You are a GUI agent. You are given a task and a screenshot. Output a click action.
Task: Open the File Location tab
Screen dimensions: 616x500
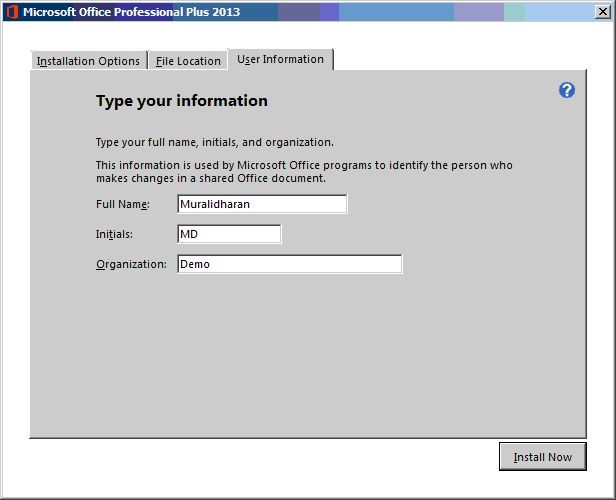pos(188,61)
